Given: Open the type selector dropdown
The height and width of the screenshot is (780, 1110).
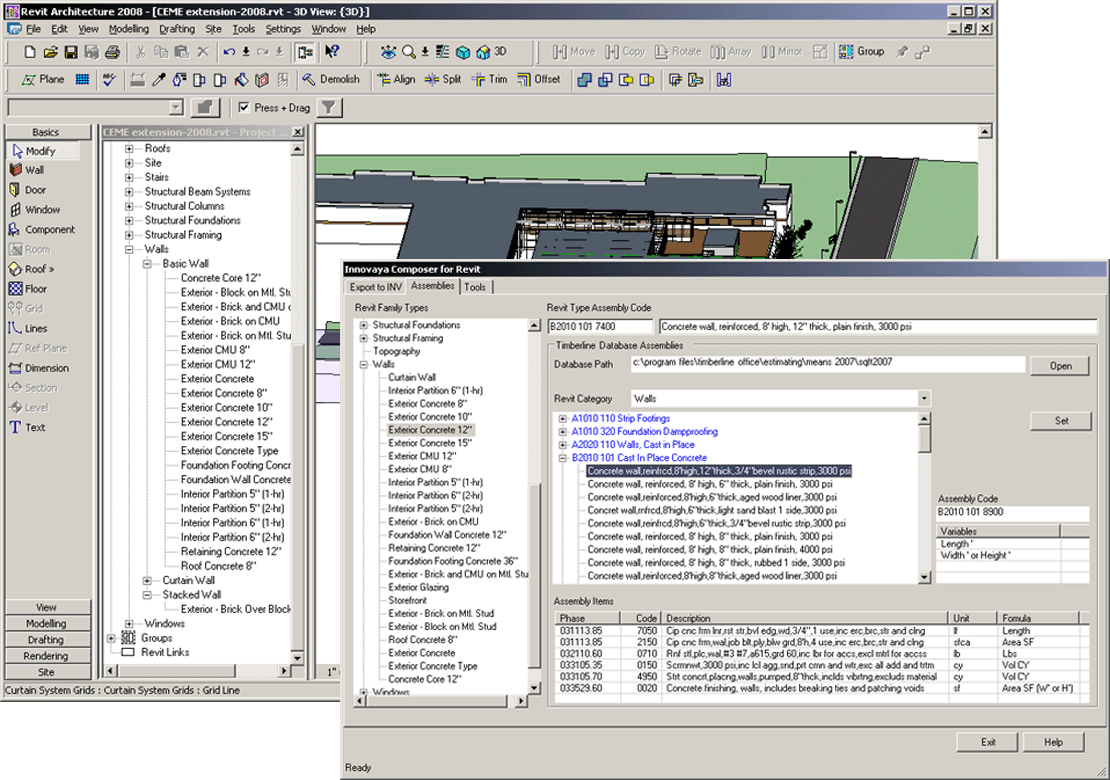Looking at the screenshot, I should (x=176, y=108).
